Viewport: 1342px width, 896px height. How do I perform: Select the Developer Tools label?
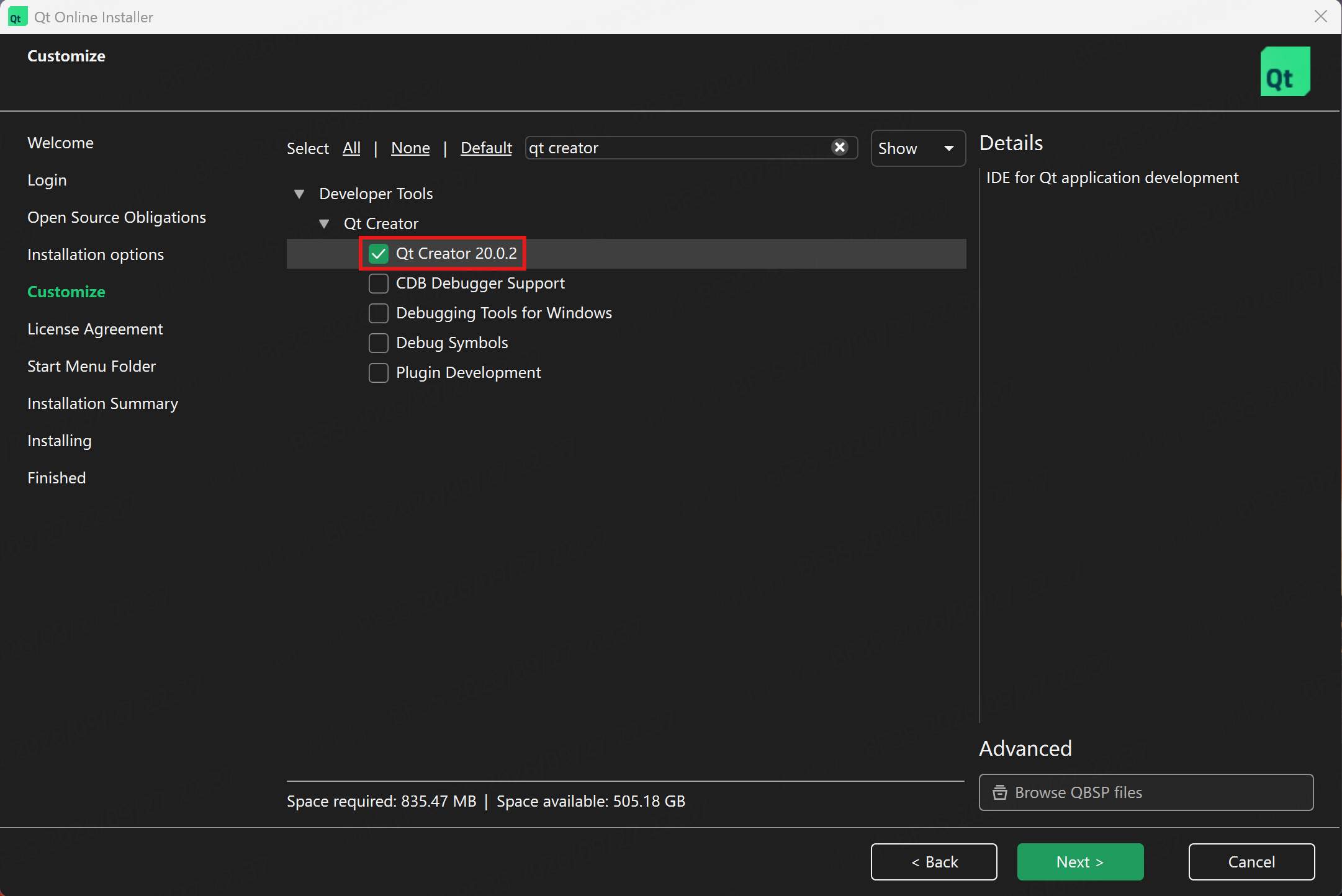tap(376, 194)
